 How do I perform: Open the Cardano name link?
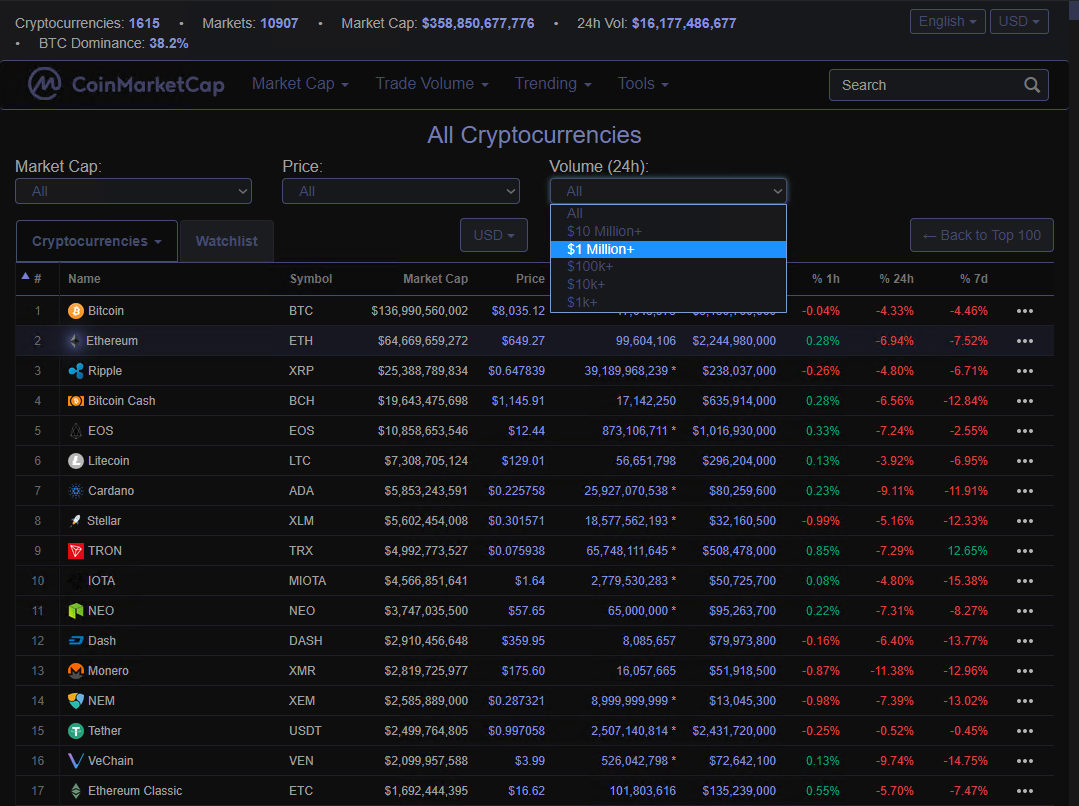[x=111, y=491]
